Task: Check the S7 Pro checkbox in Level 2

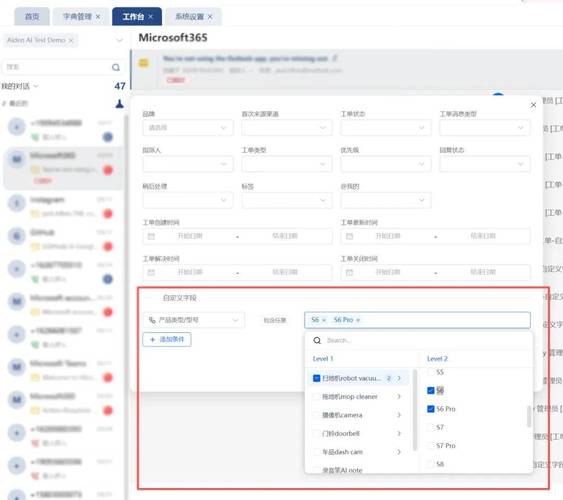Action: pos(431,446)
